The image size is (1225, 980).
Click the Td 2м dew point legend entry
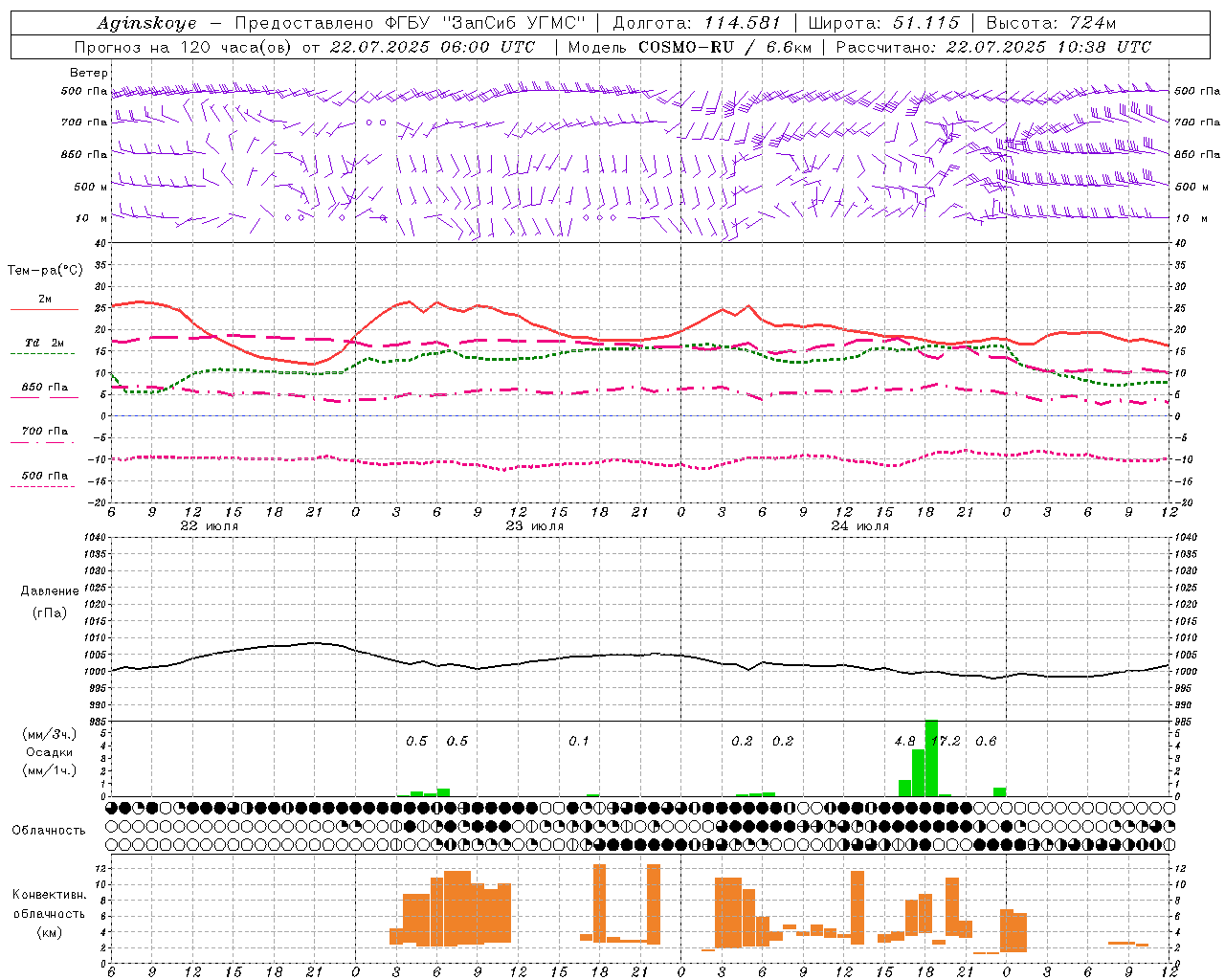pyautogui.click(x=45, y=343)
